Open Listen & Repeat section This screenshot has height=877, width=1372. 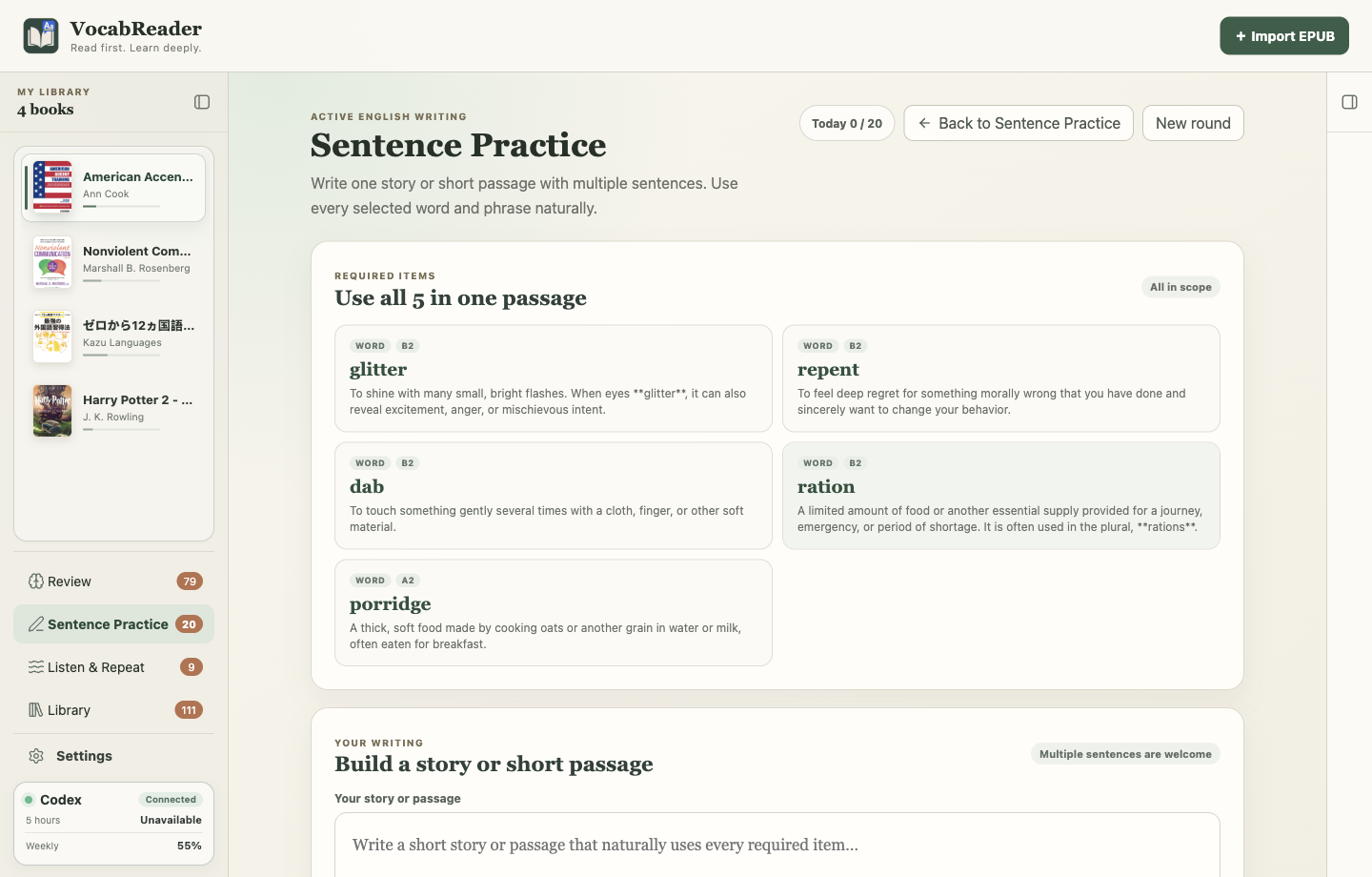pos(113,667)
